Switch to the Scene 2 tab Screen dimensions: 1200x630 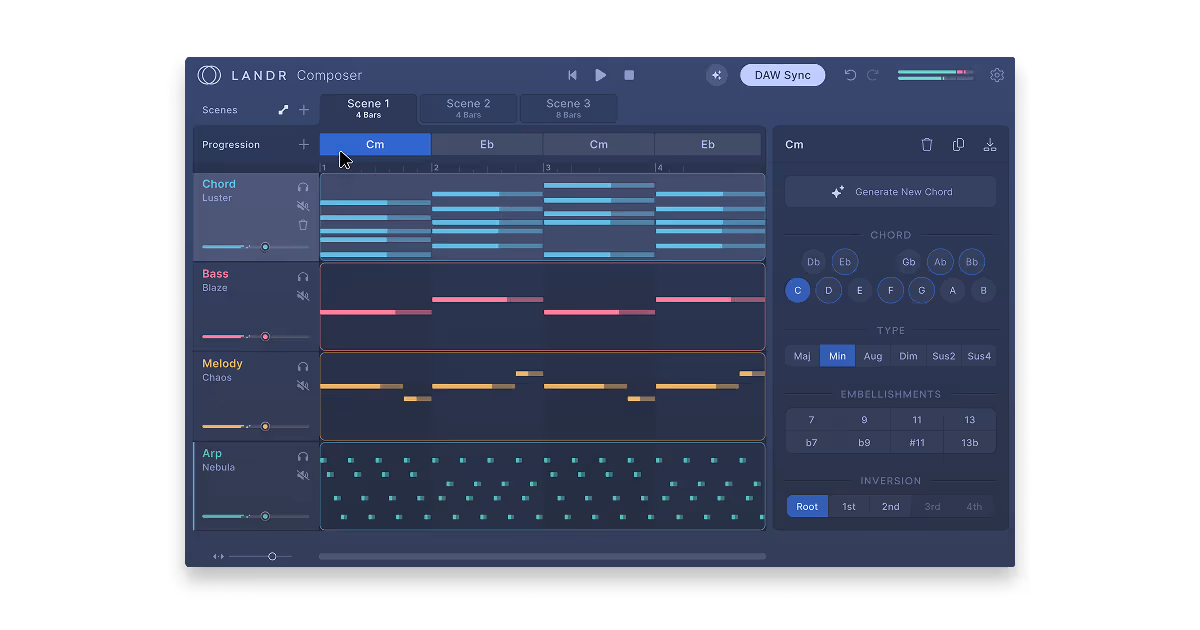coord(468,108)
